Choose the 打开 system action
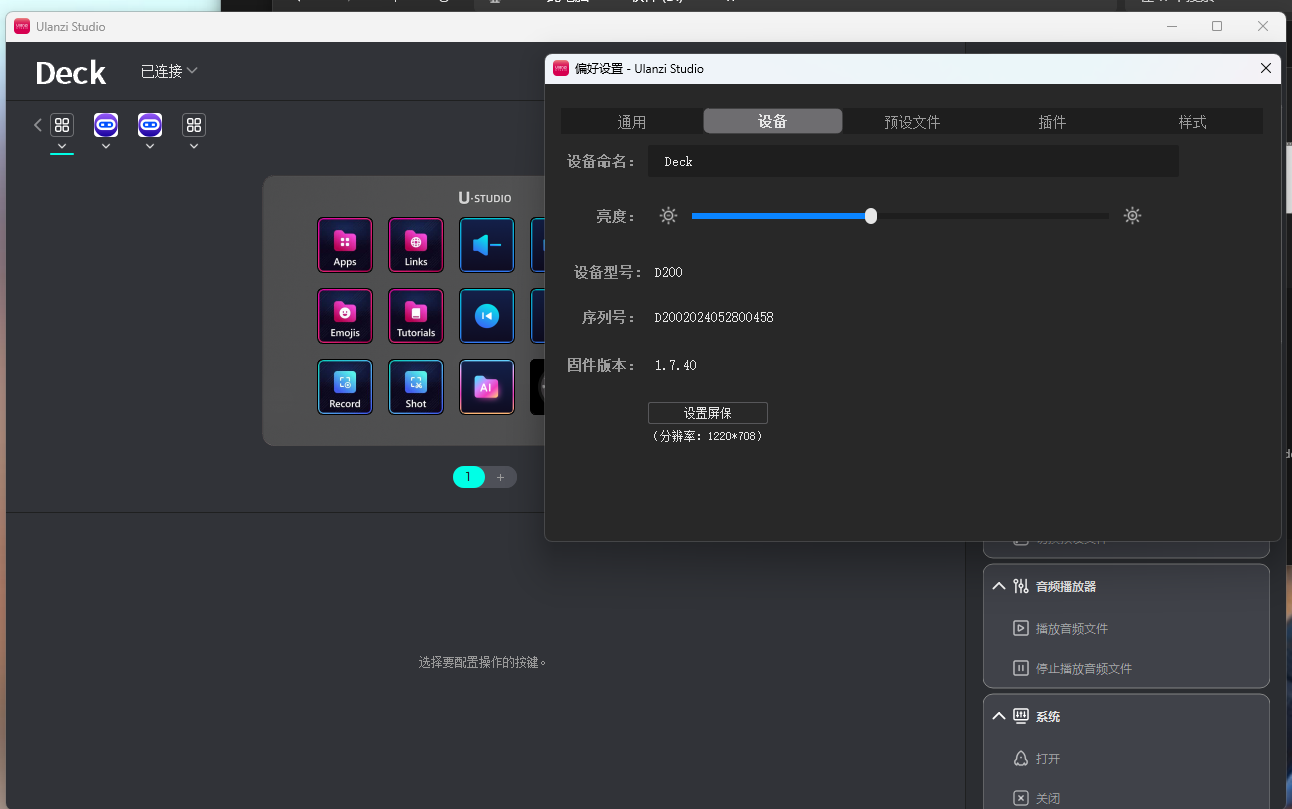 tap(1048, 759)
